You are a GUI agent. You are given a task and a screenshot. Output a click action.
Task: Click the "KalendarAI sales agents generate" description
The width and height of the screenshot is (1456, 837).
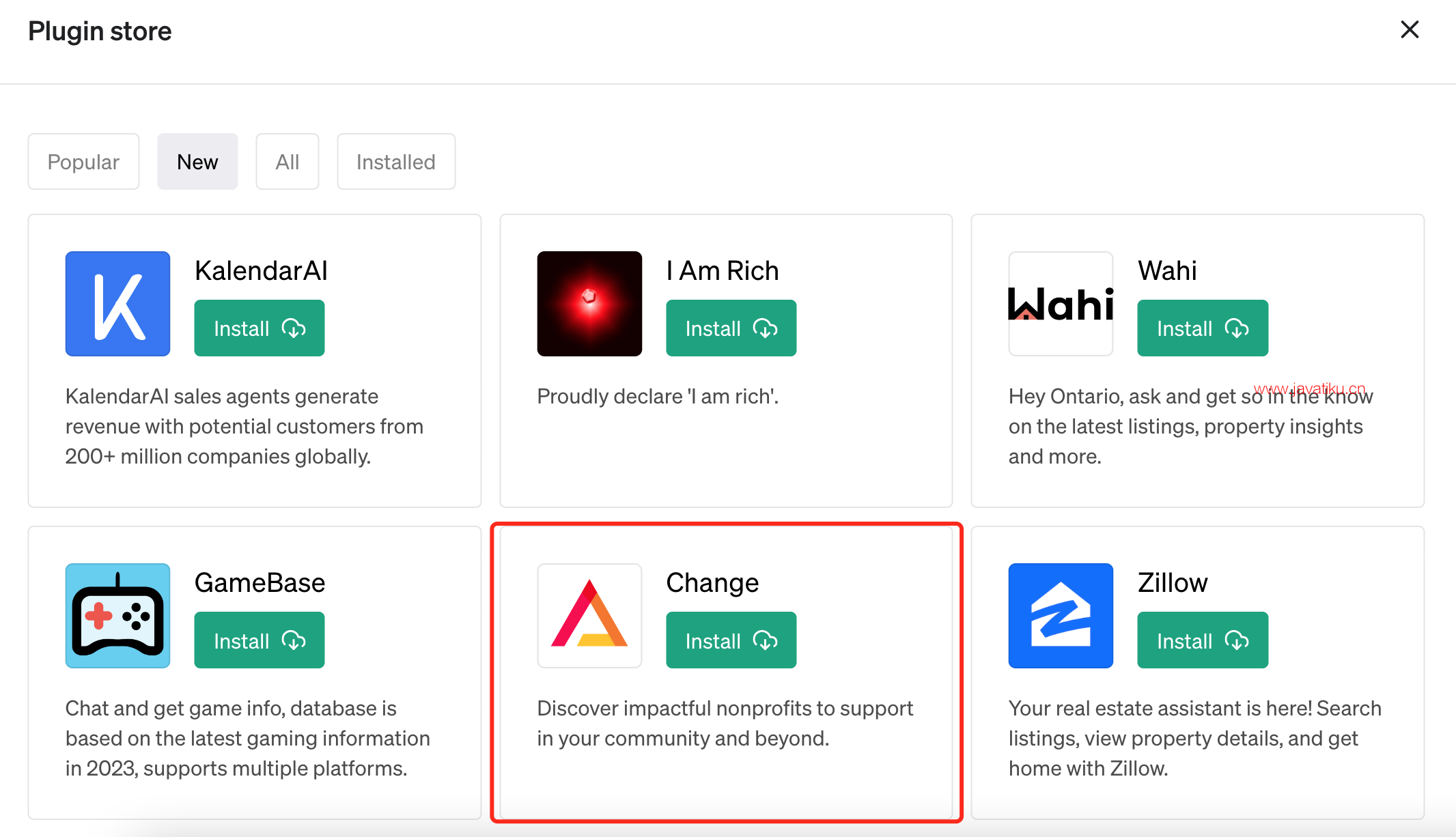point(244,426)
